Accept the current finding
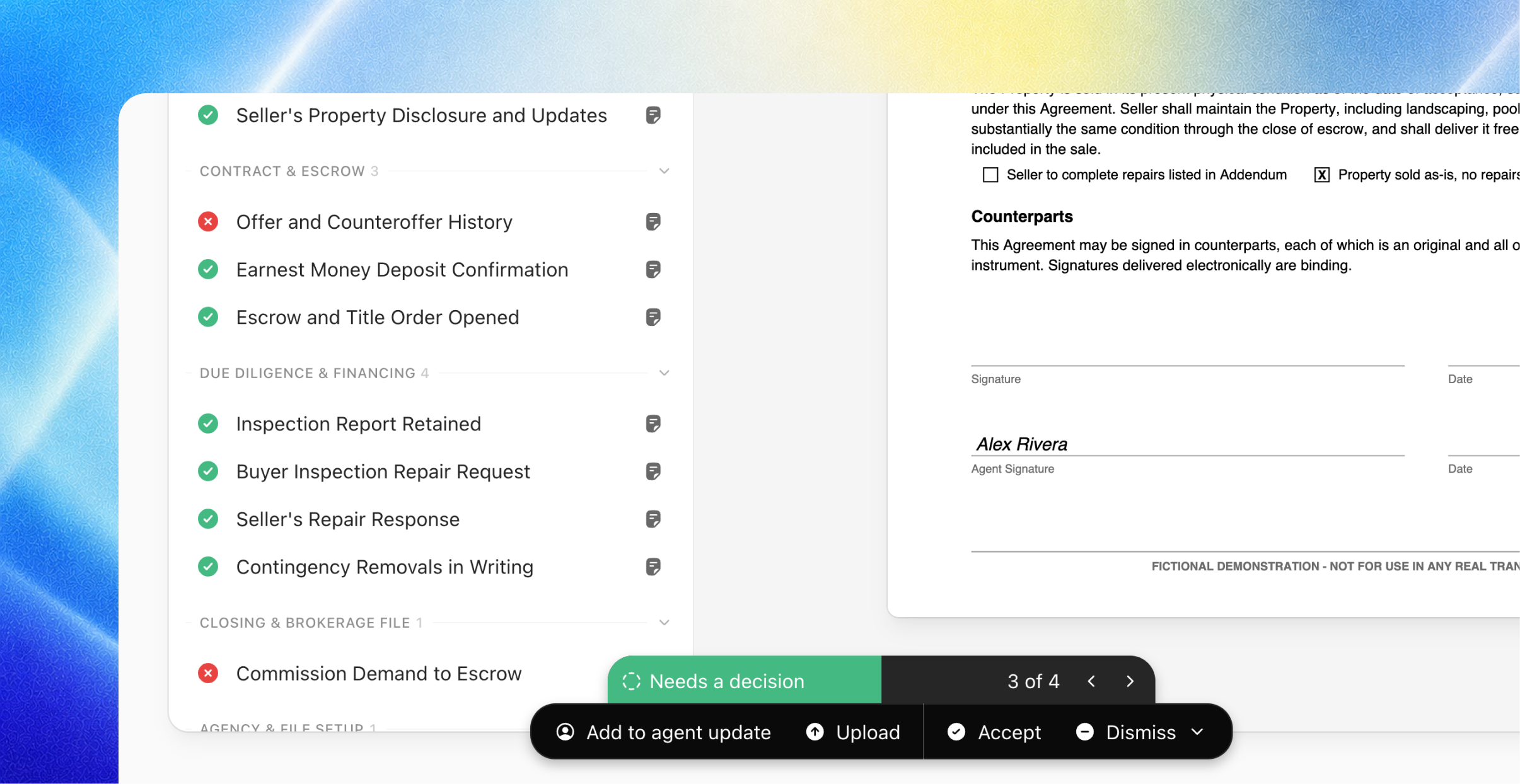This screenshot has width=1520, height=784. 994,732
